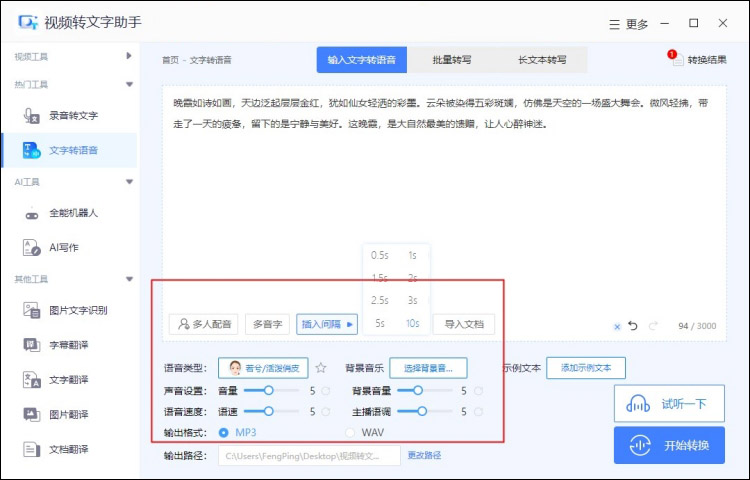Viewport: 750px width, 480px height.
Task: Adjust the 音量 slider
Action: [271, 391]
